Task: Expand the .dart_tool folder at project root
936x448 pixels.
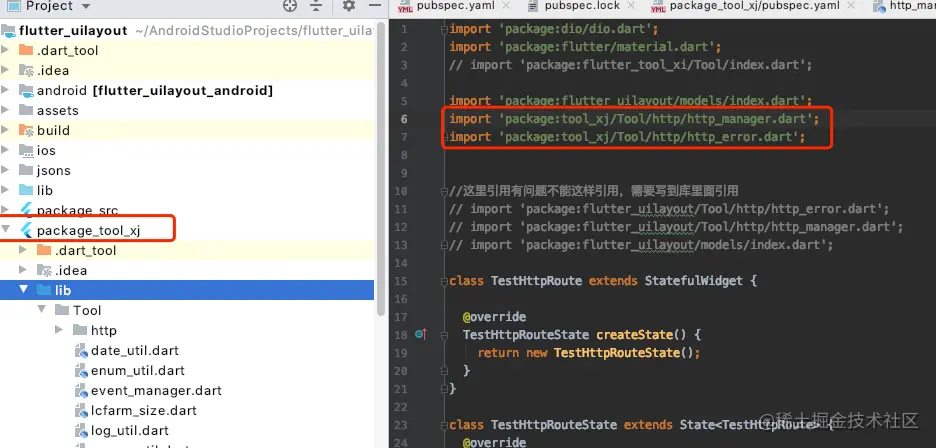Action: [x=5, y=50]
